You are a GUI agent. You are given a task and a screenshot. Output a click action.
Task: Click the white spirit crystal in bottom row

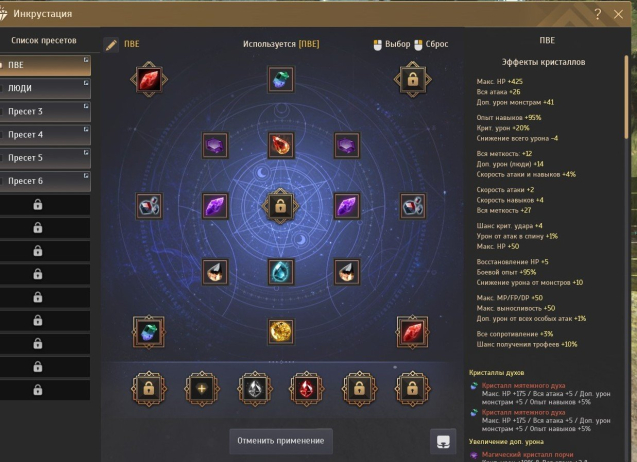(255, 388)
